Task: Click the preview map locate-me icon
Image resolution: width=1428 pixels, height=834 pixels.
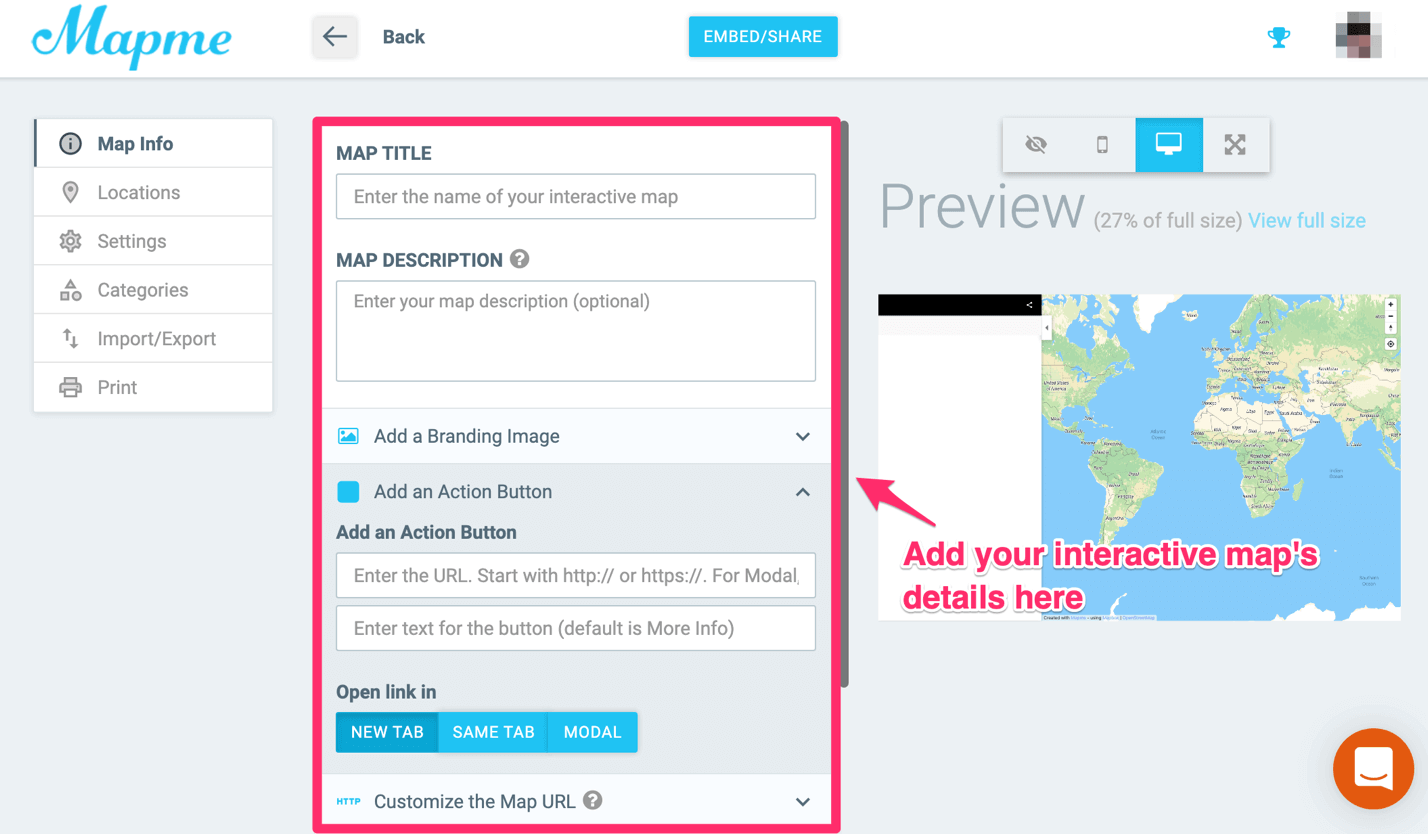Action: (1391, 344)
